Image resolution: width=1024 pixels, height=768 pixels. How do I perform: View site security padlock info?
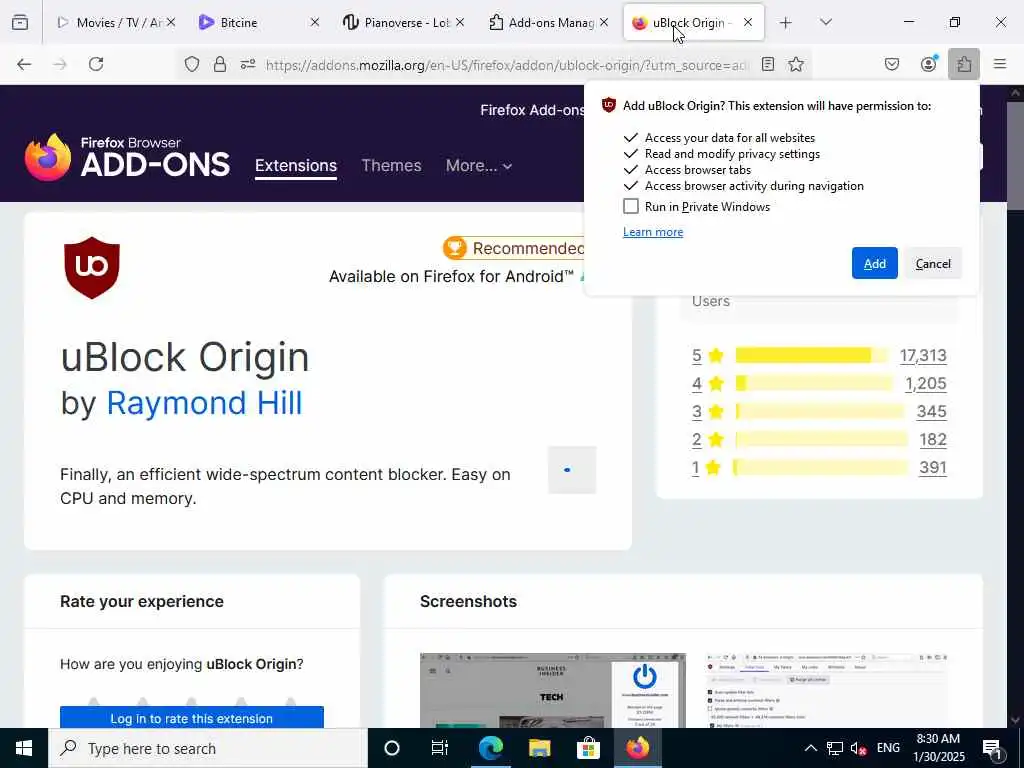[x=220, y=64]
